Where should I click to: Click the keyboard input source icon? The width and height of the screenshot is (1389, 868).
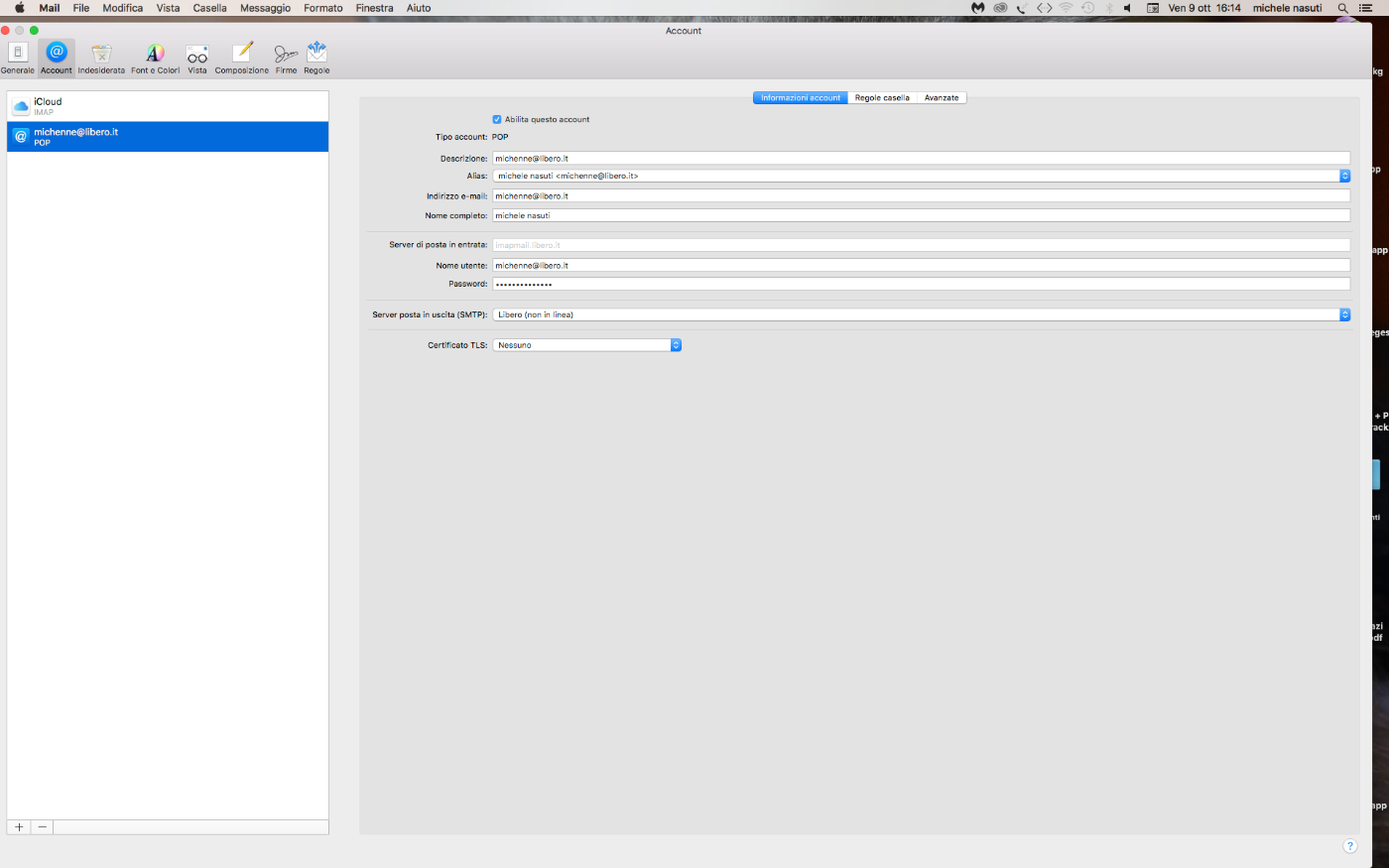[x=1153, y=8]
